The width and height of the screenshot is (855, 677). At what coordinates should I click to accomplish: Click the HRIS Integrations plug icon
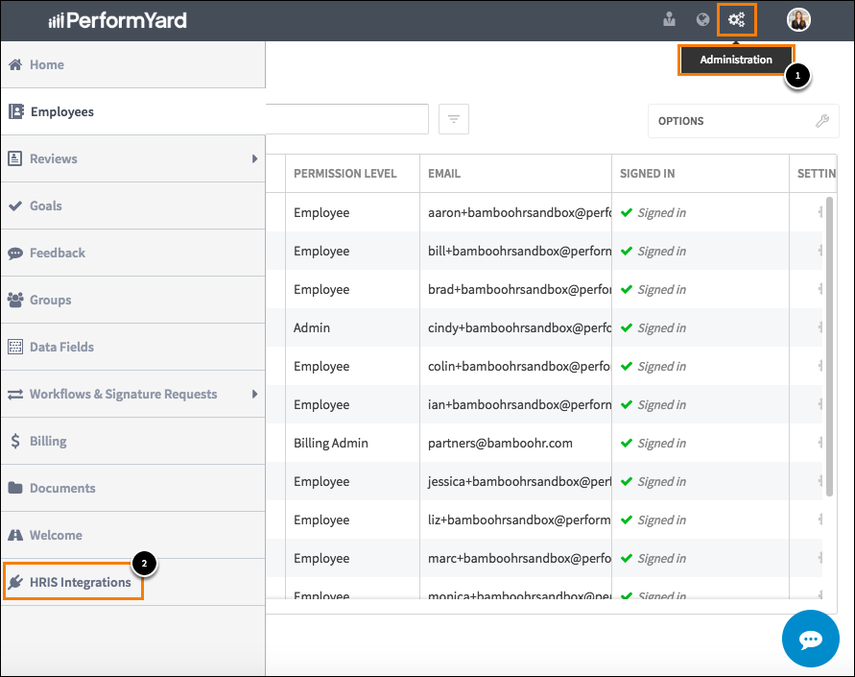(15, 582)
